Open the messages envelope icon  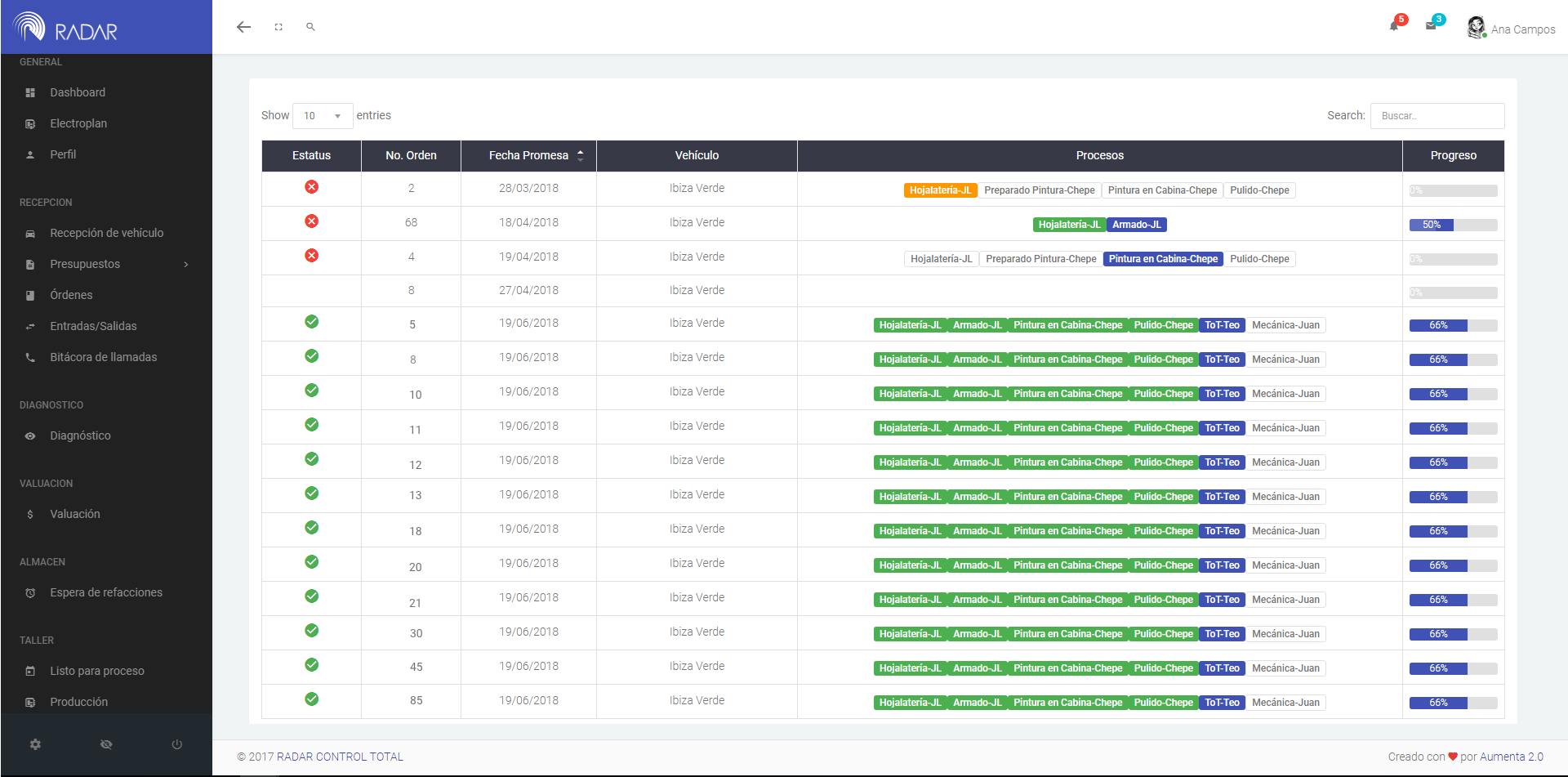tap(1431, 26)
